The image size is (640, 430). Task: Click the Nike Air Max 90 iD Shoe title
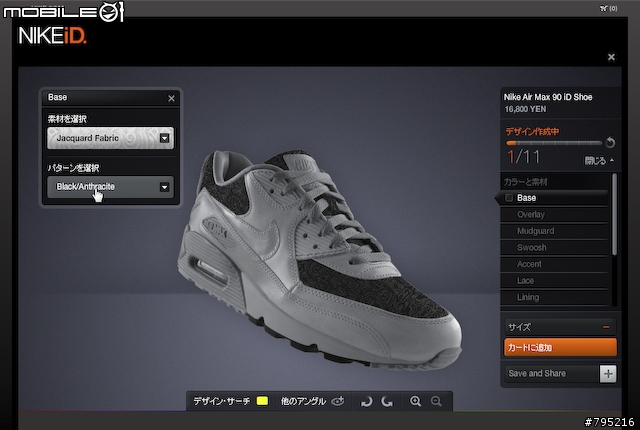tap(548, 97)
